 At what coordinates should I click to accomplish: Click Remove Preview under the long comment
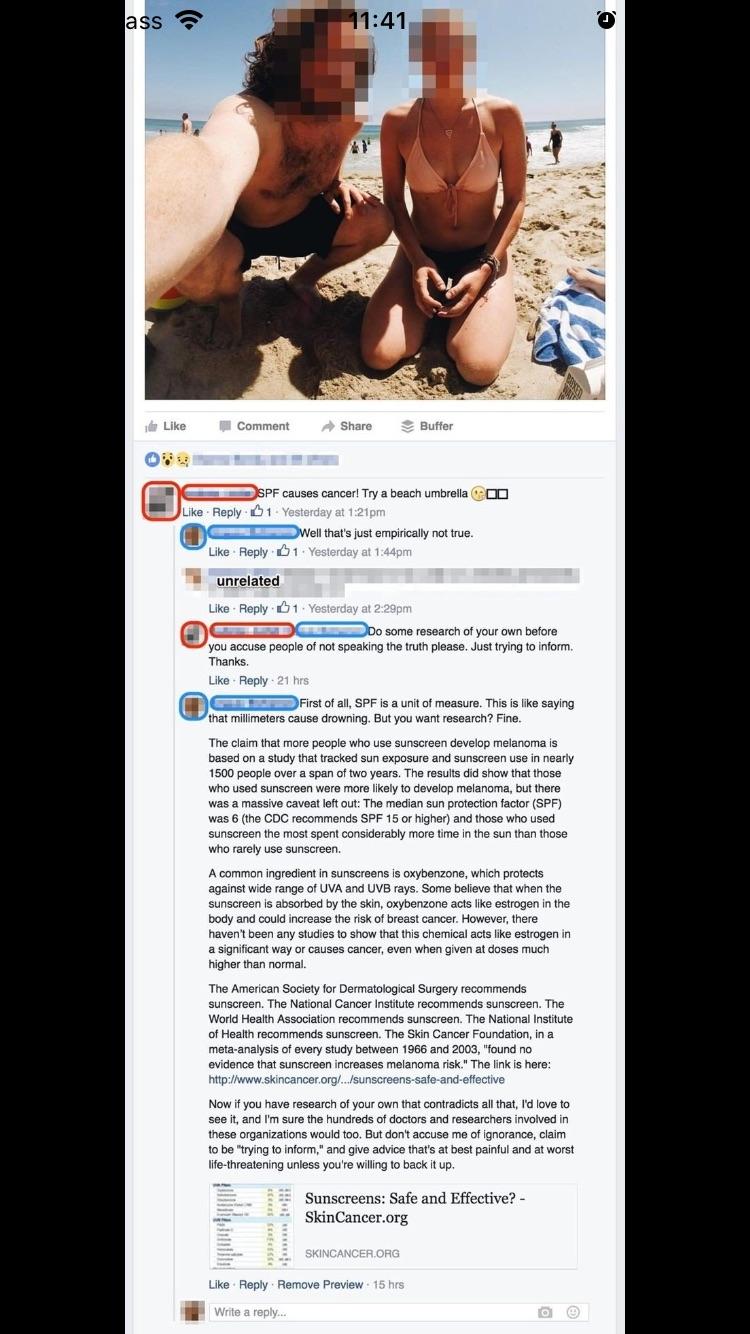(x=320, y=1285)
